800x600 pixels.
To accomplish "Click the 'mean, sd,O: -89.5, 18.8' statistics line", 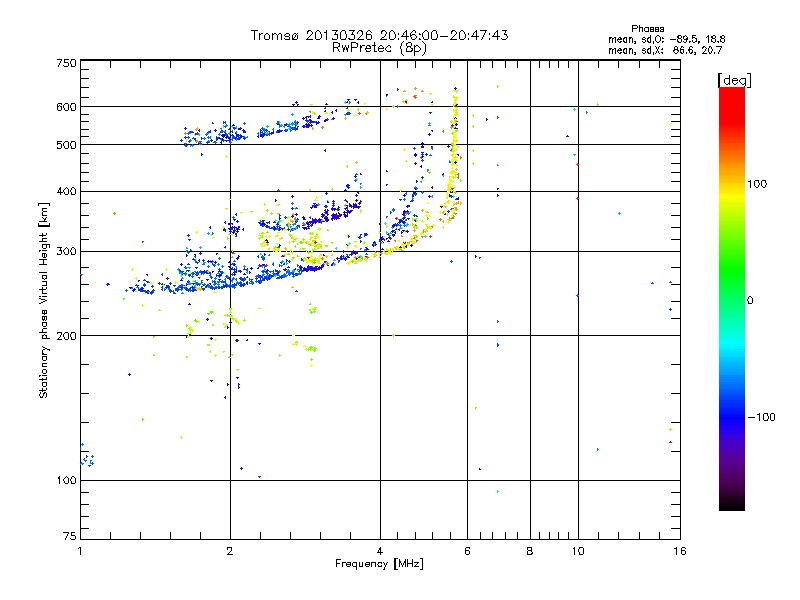I will coord(666,39).
